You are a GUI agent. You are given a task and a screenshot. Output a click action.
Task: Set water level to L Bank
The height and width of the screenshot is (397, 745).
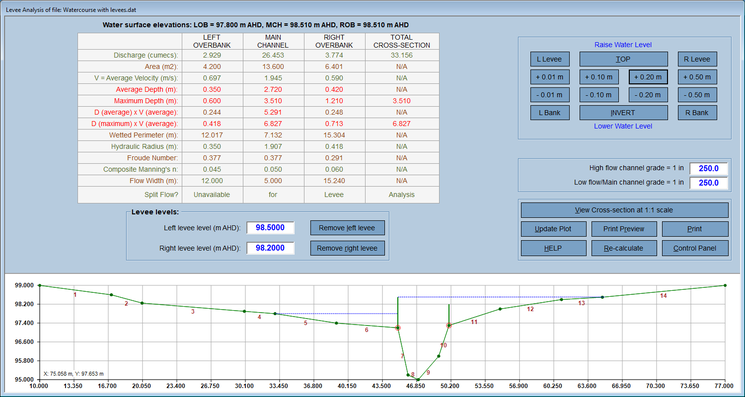click(x=550, y=113)
